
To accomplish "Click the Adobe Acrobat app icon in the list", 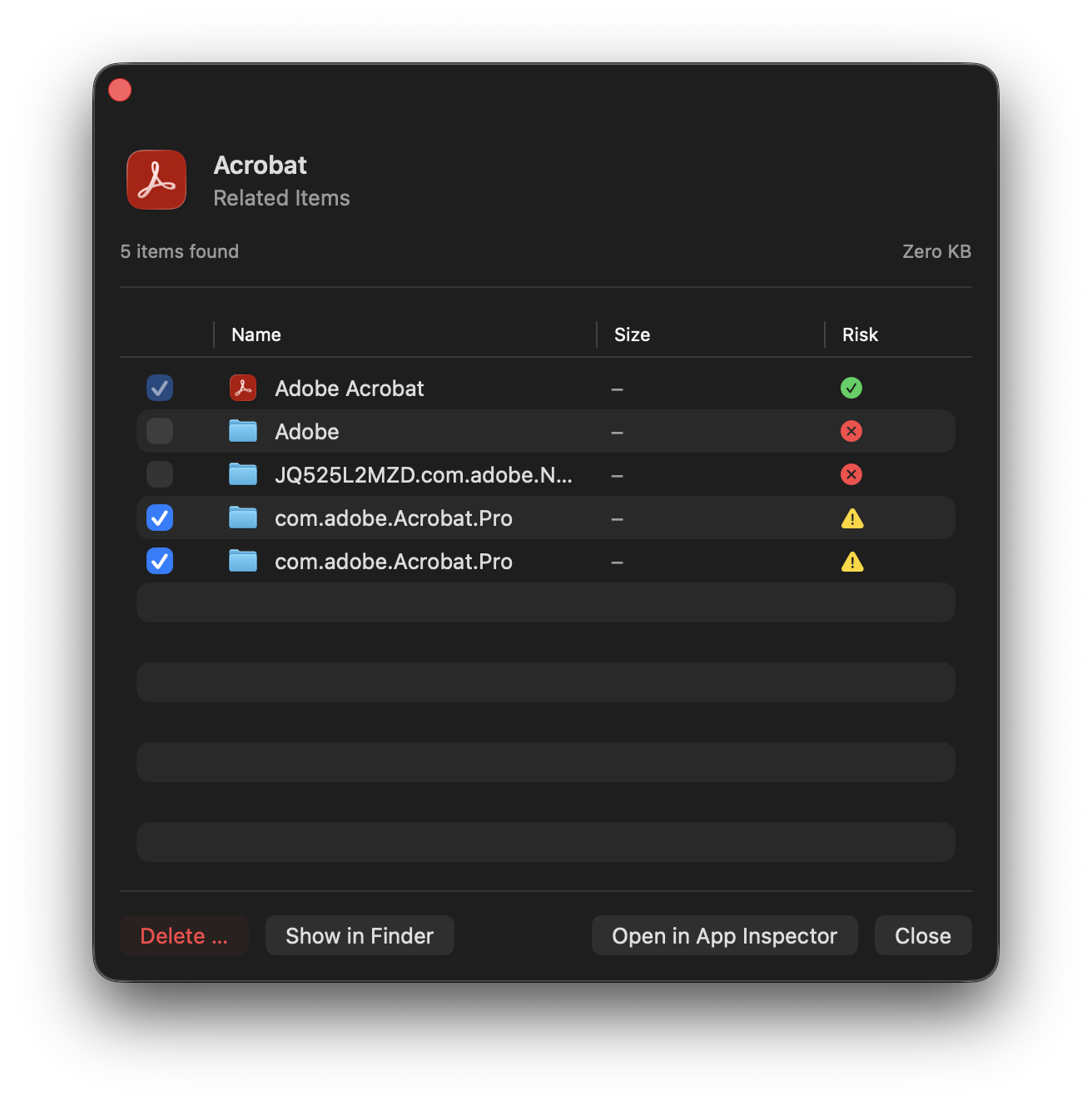I will [x=243, y=388].
